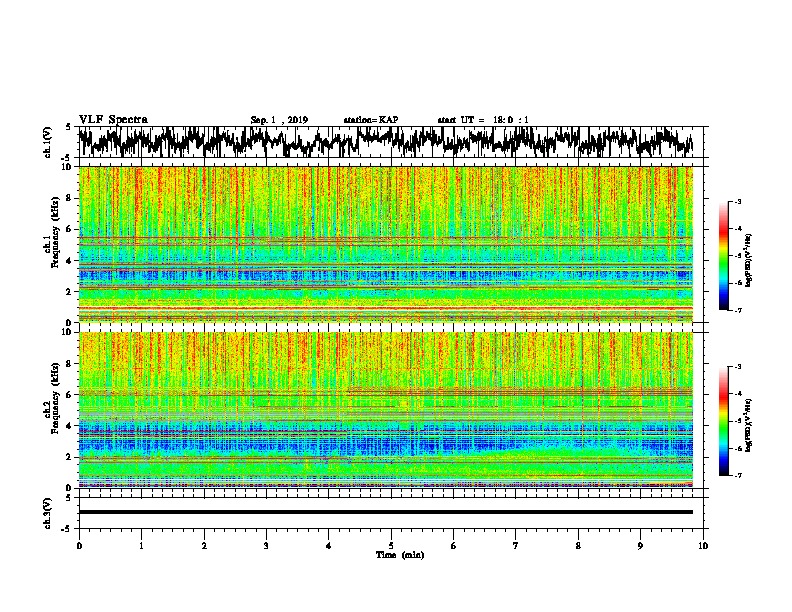
Task: Click the time axis tick label "10"
Action: 703,546
